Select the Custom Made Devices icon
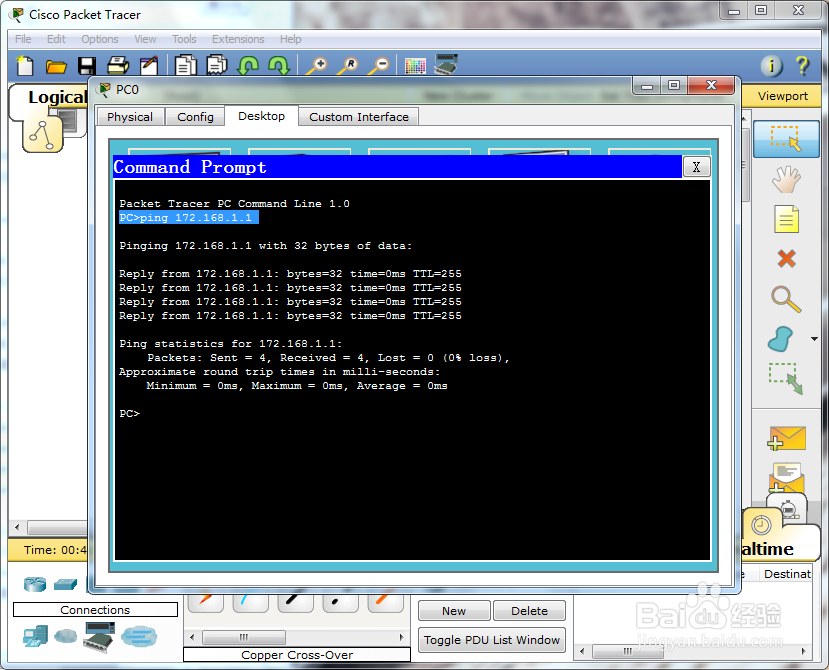Image resolution: width=829 pixels, height=670 pixels. [x=99, y=637]
